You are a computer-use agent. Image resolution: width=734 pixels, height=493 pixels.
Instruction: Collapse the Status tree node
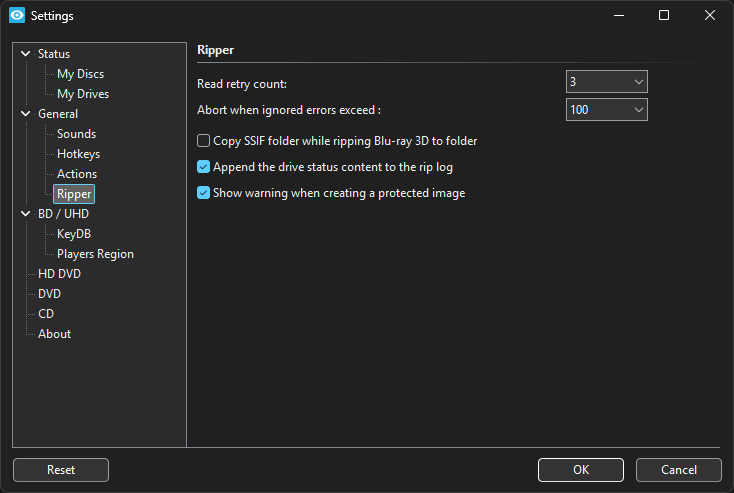tap(26, 54)
